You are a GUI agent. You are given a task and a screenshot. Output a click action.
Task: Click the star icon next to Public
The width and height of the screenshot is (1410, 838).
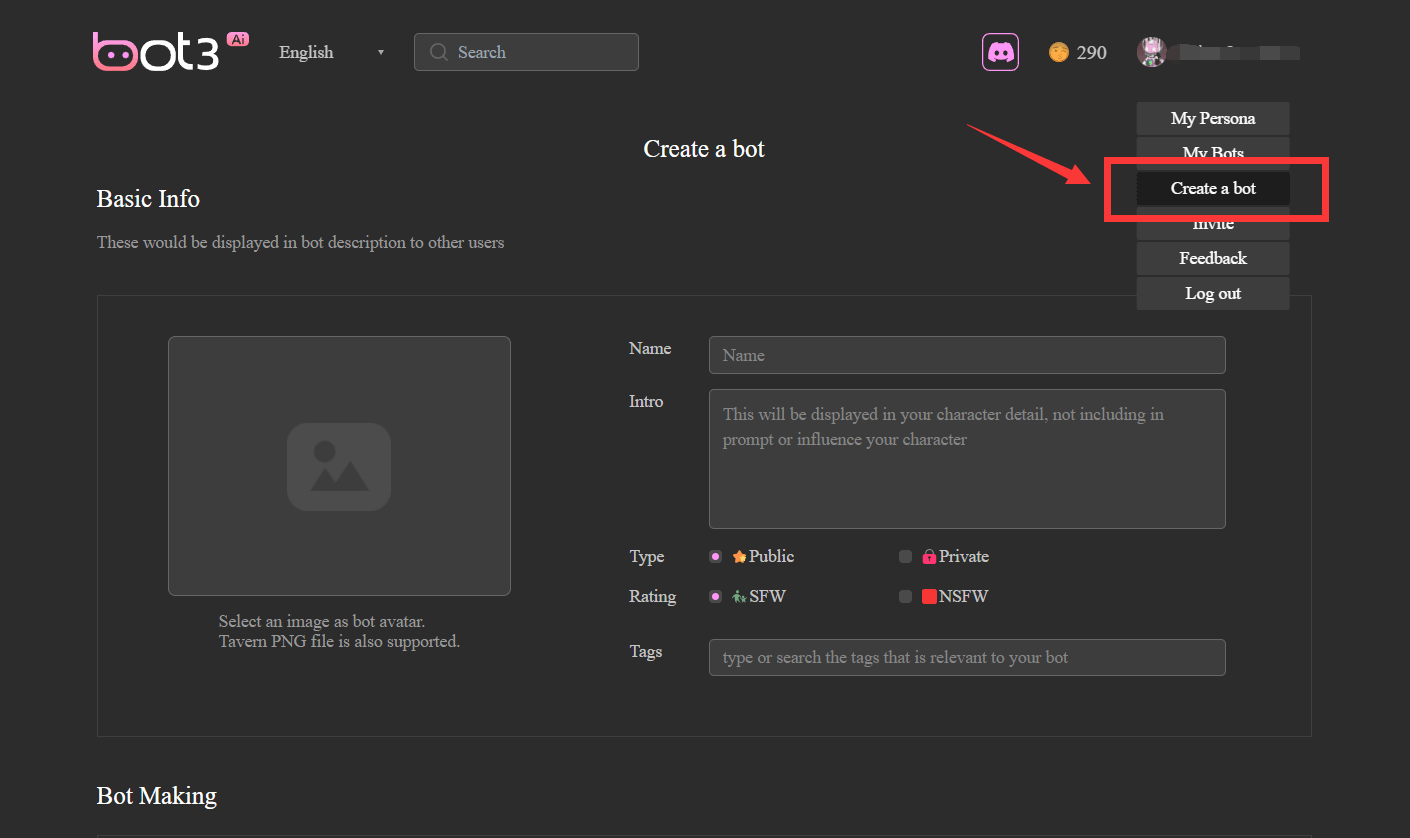[x=738, y=556]
